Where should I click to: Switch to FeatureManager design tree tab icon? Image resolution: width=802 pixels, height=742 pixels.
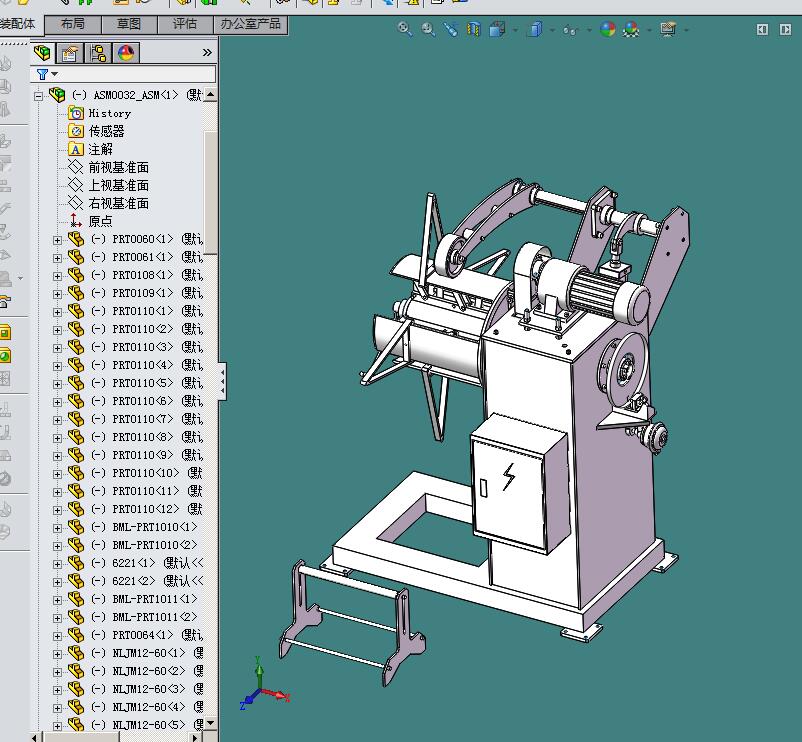tap(43, 53)
